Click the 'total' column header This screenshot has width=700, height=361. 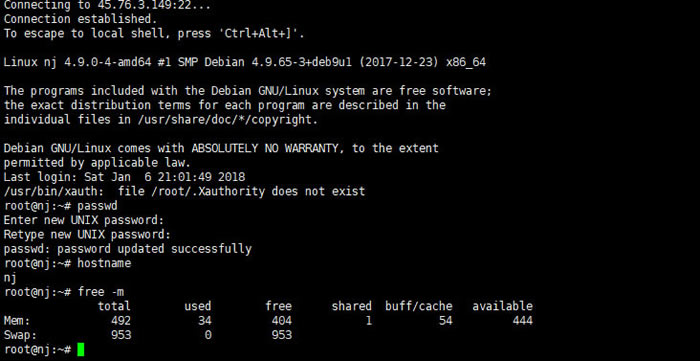[114, 306]
